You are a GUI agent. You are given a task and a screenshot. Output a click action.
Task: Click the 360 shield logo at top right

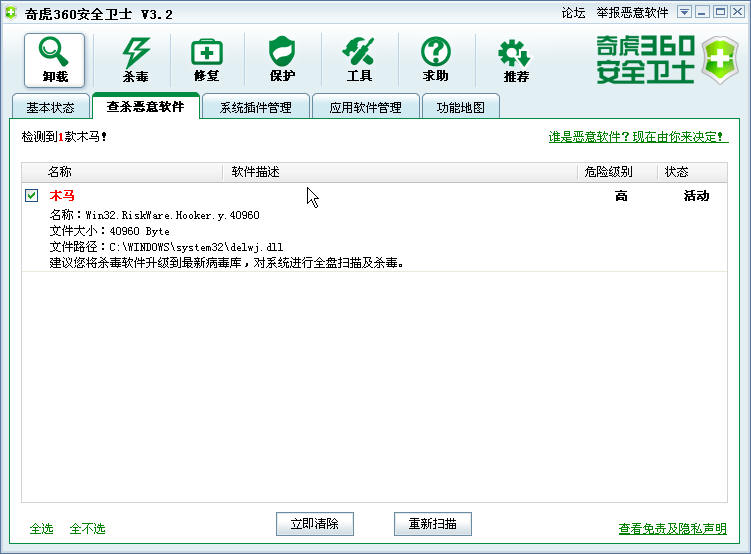tap(720, 60)
